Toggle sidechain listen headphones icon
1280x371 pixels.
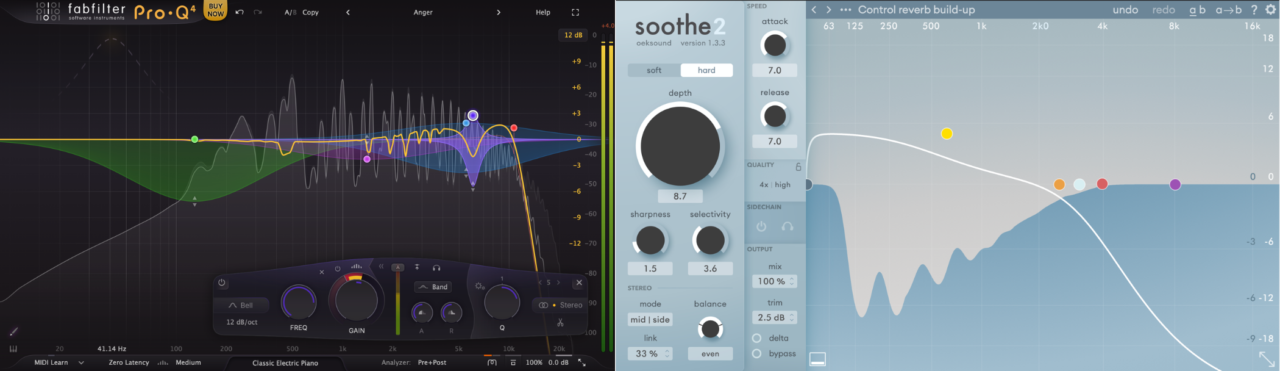click(x=787, y=226)
